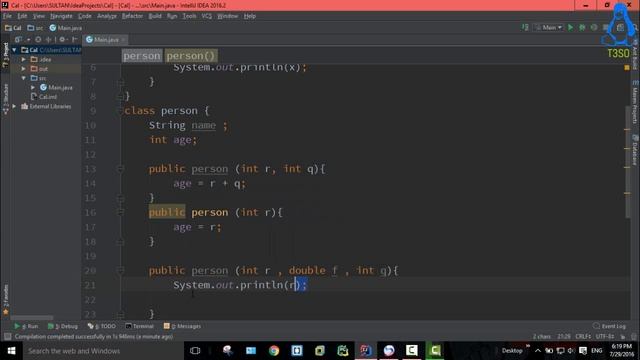
Task: Click Project panel horizontal scrollbar
Action: [x=31, y=318]
